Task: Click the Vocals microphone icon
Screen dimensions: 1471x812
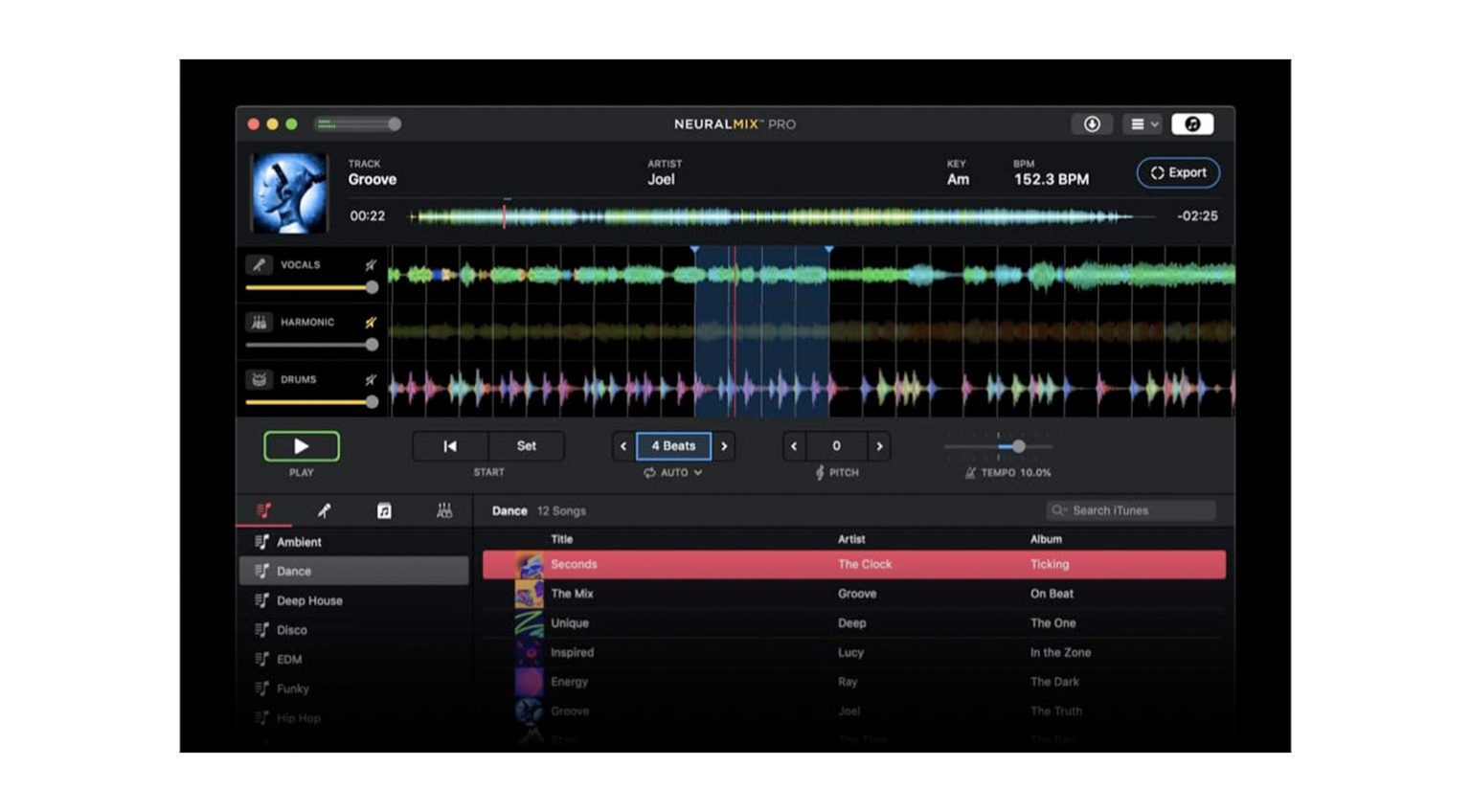Action: pos(259,264)
